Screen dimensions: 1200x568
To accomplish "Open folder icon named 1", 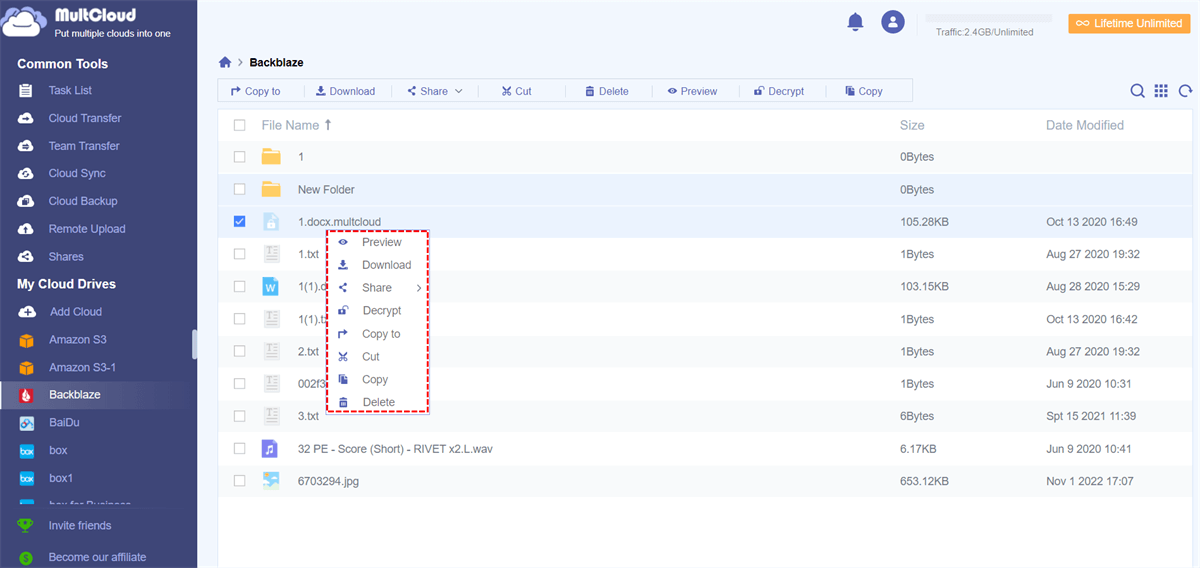I will (x=271, y=157).
